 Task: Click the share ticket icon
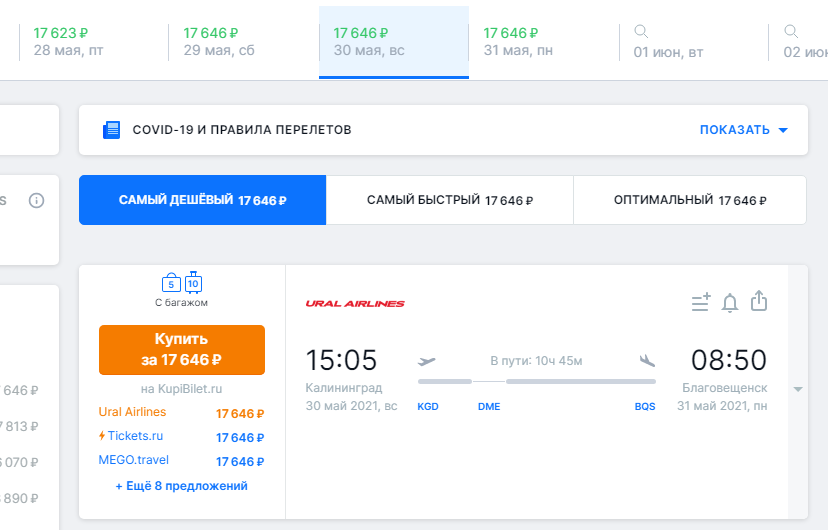[759, 301]
